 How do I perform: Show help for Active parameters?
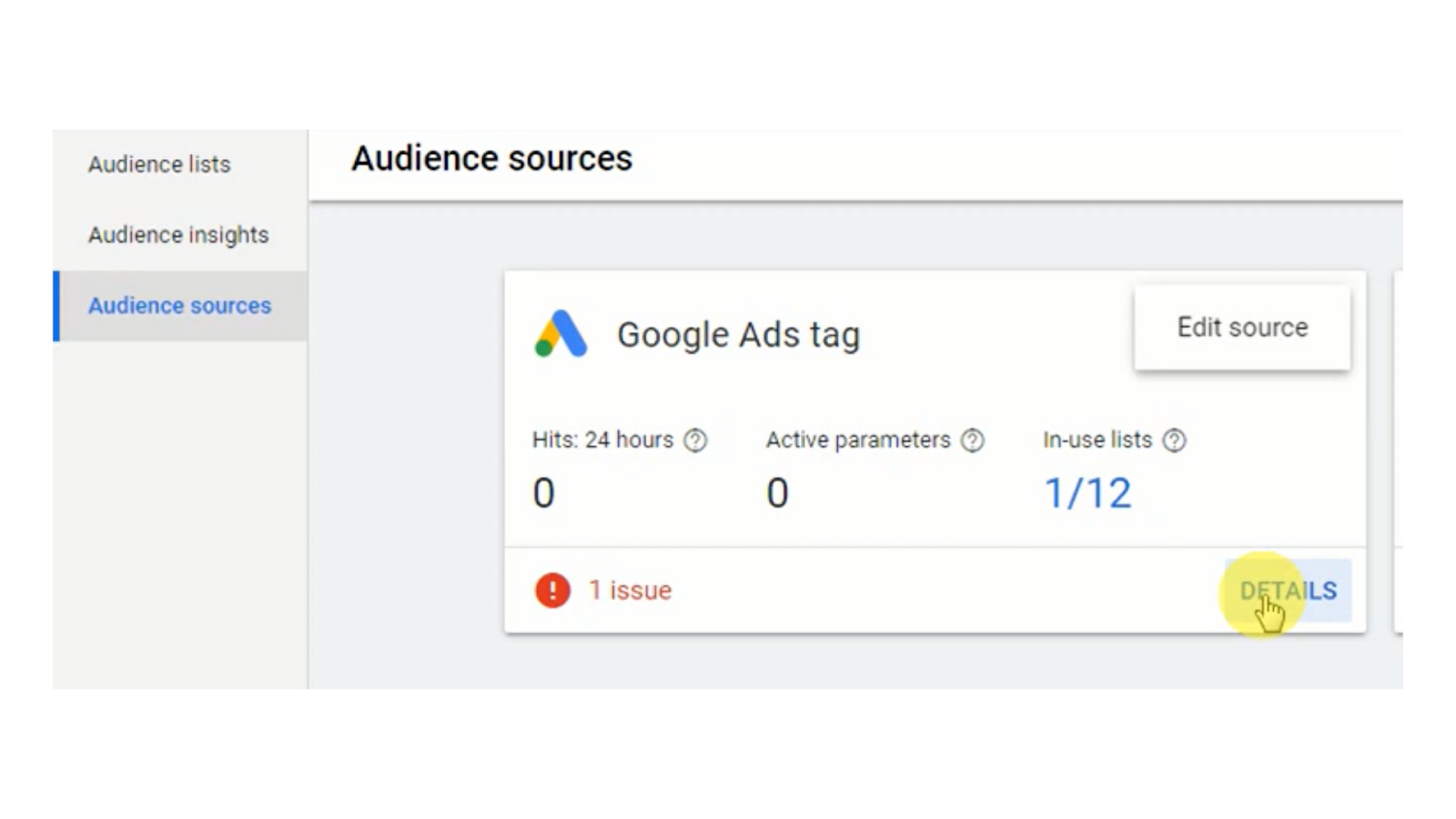[973, 440]
